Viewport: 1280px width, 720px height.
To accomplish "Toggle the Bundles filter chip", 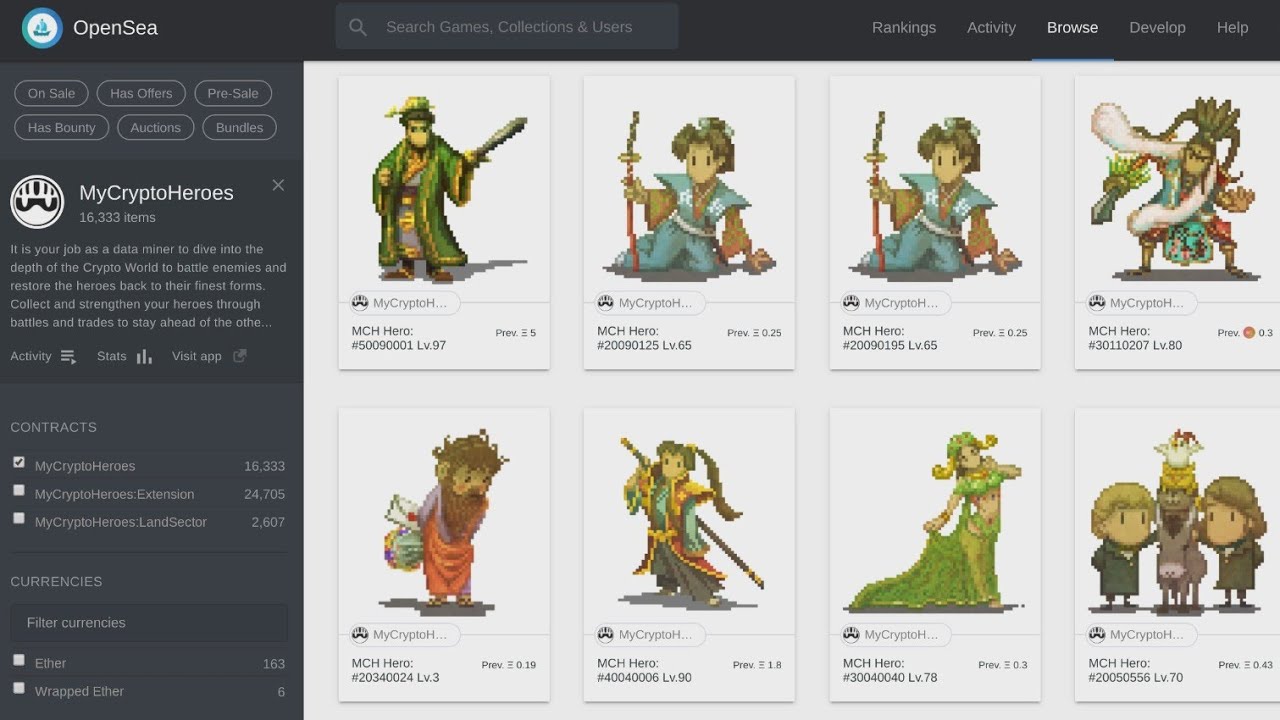I will (239, 127).
